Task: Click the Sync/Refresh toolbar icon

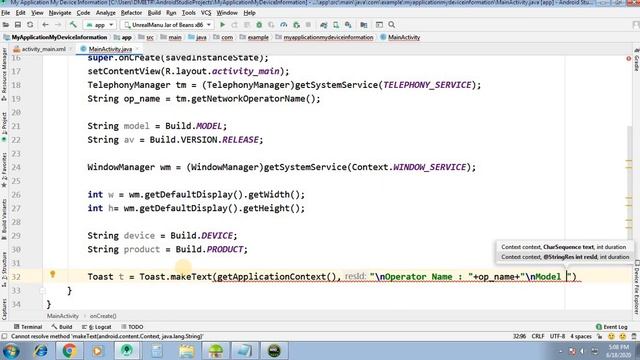Action: (30, 25)
